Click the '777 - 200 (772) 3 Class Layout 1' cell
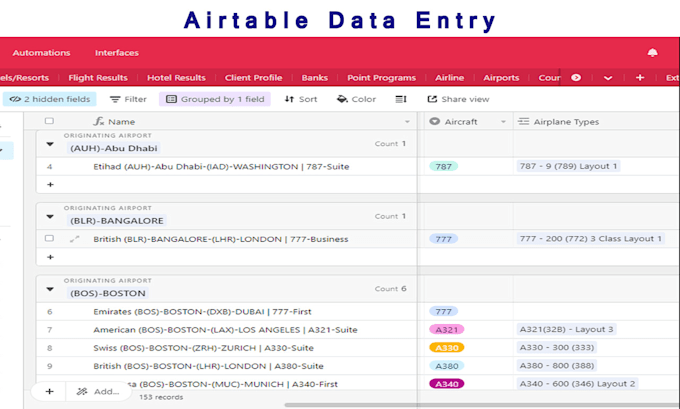Image resolution: width=680 pixels, height=409 pixels. pyautogui.click(x=591, y=239)
